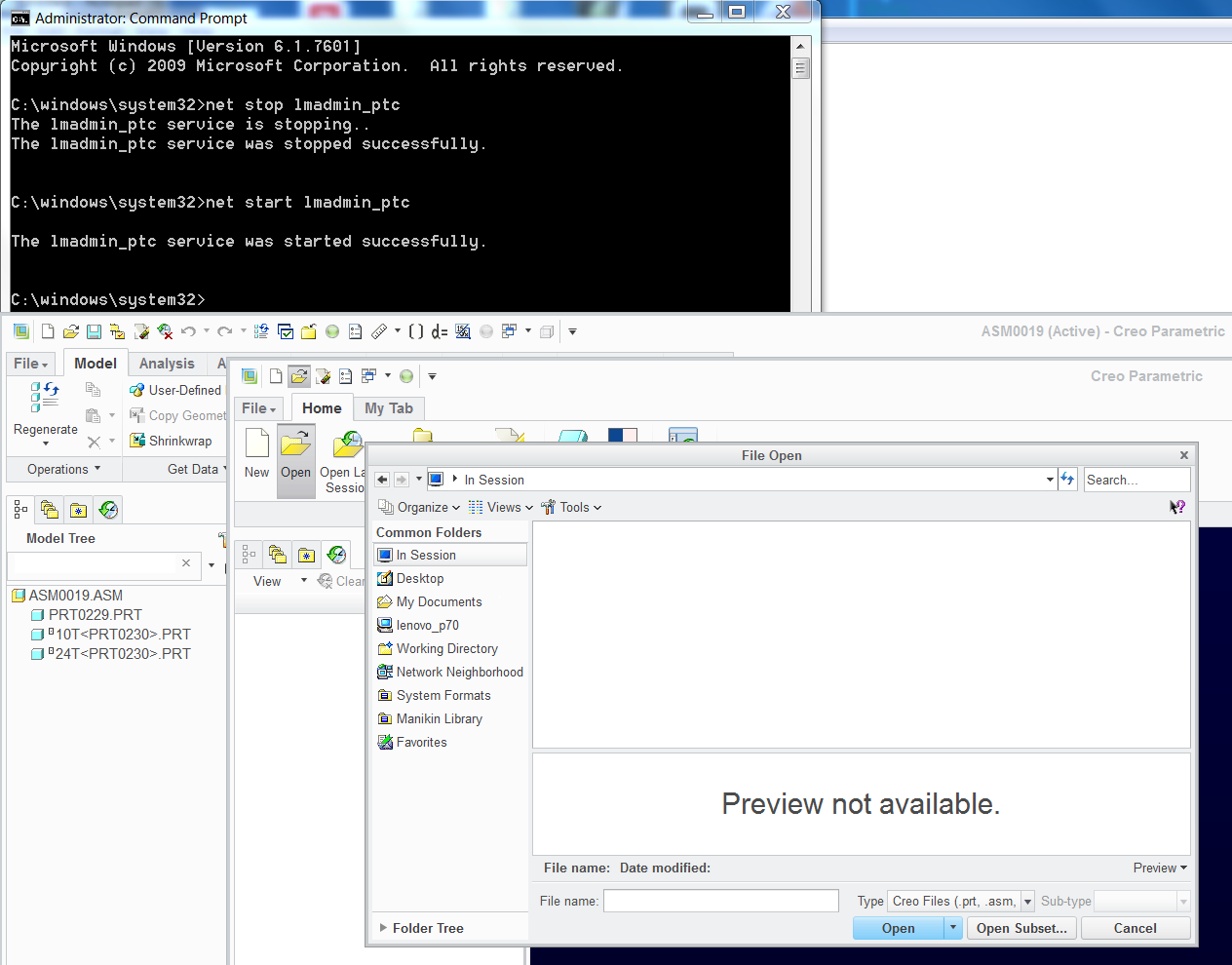1232x965 pixels.
Task: Expand the Type dropdown showing Creo Files
Action: pos(1028,901)
